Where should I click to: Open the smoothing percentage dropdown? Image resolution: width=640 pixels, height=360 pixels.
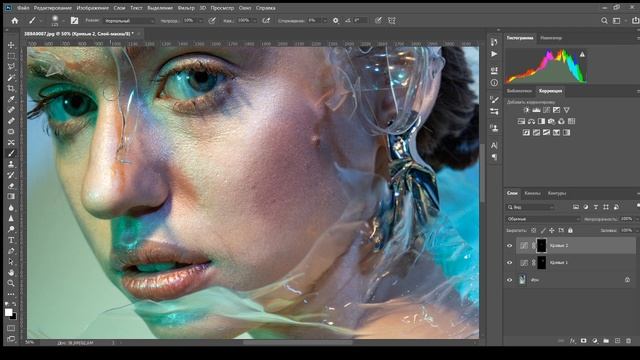coord(325,21)
